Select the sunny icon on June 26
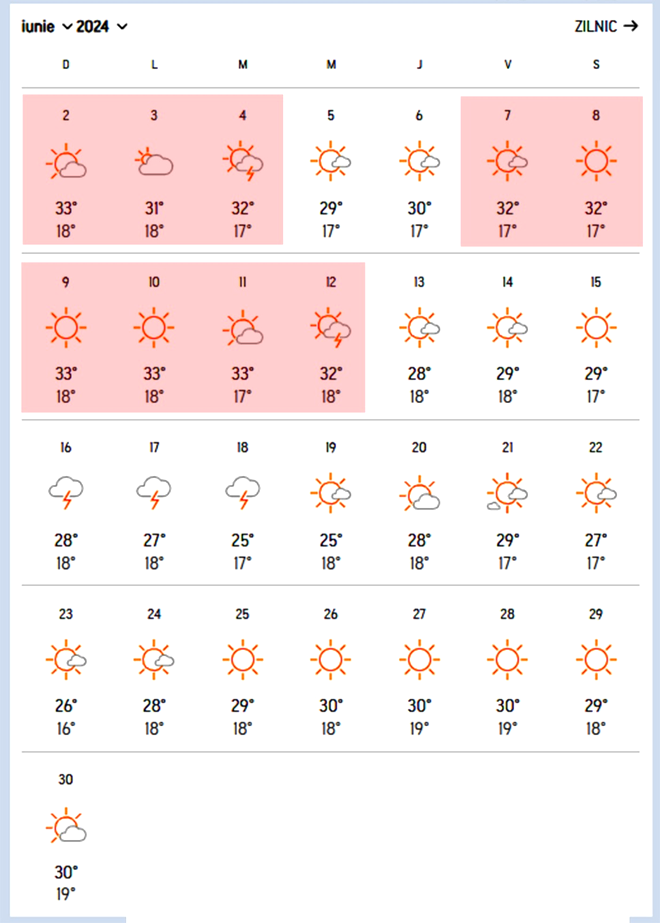 point(330,659)
